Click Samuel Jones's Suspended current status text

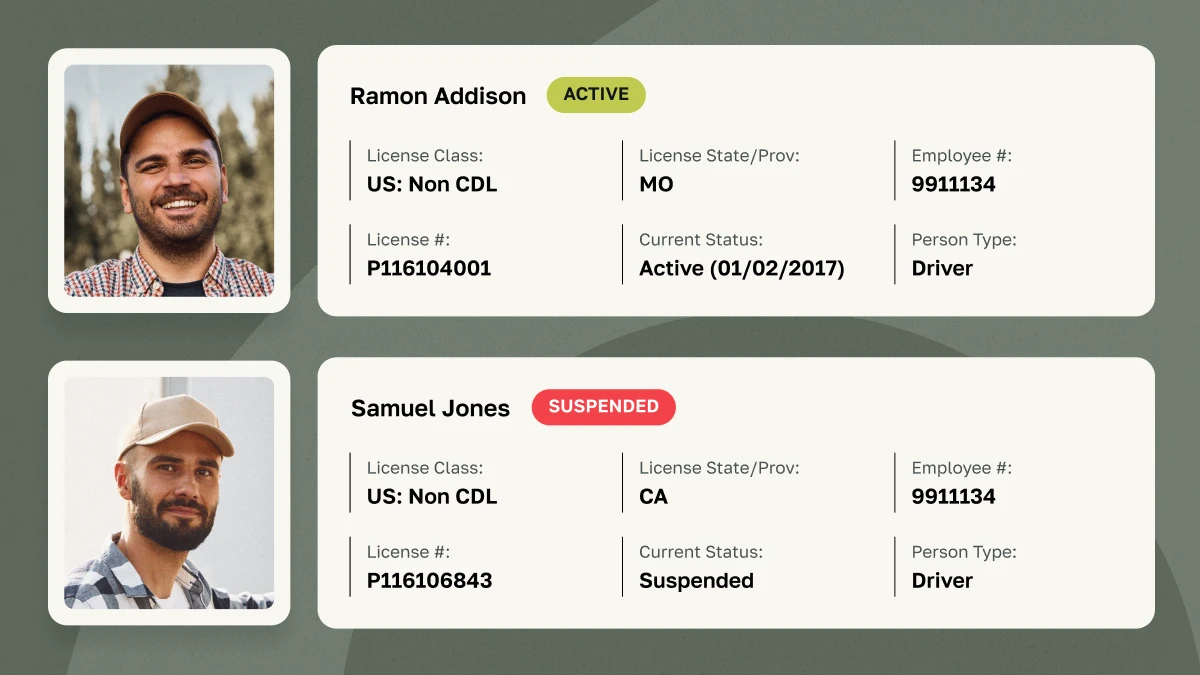click(696, 580)
